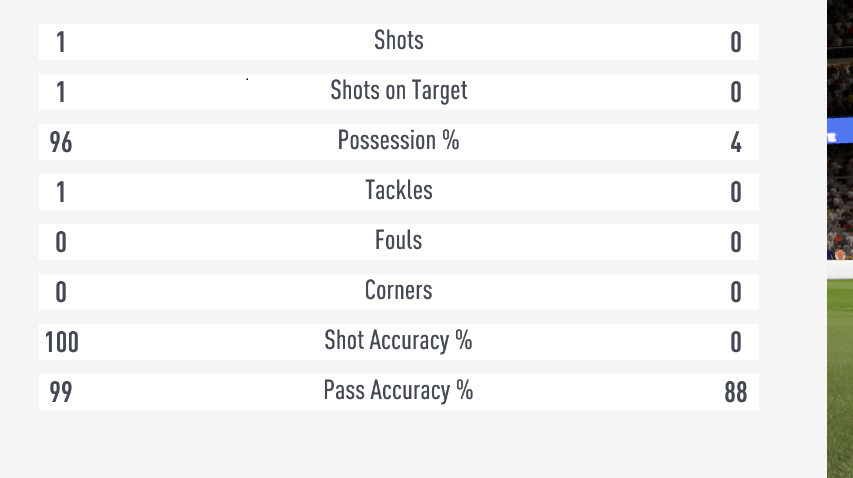Click the match footage preview strip
Image resolution: width=853 pixels, height=478 pixels.
[840, 239]
